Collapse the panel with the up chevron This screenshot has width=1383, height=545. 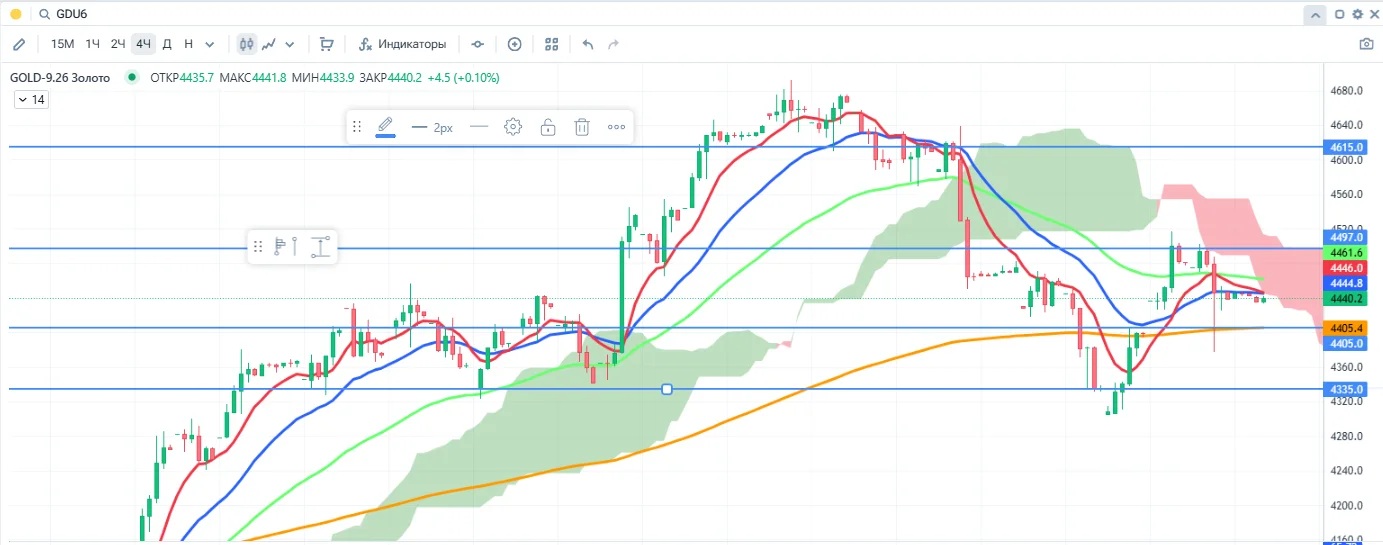[1314, 14]
